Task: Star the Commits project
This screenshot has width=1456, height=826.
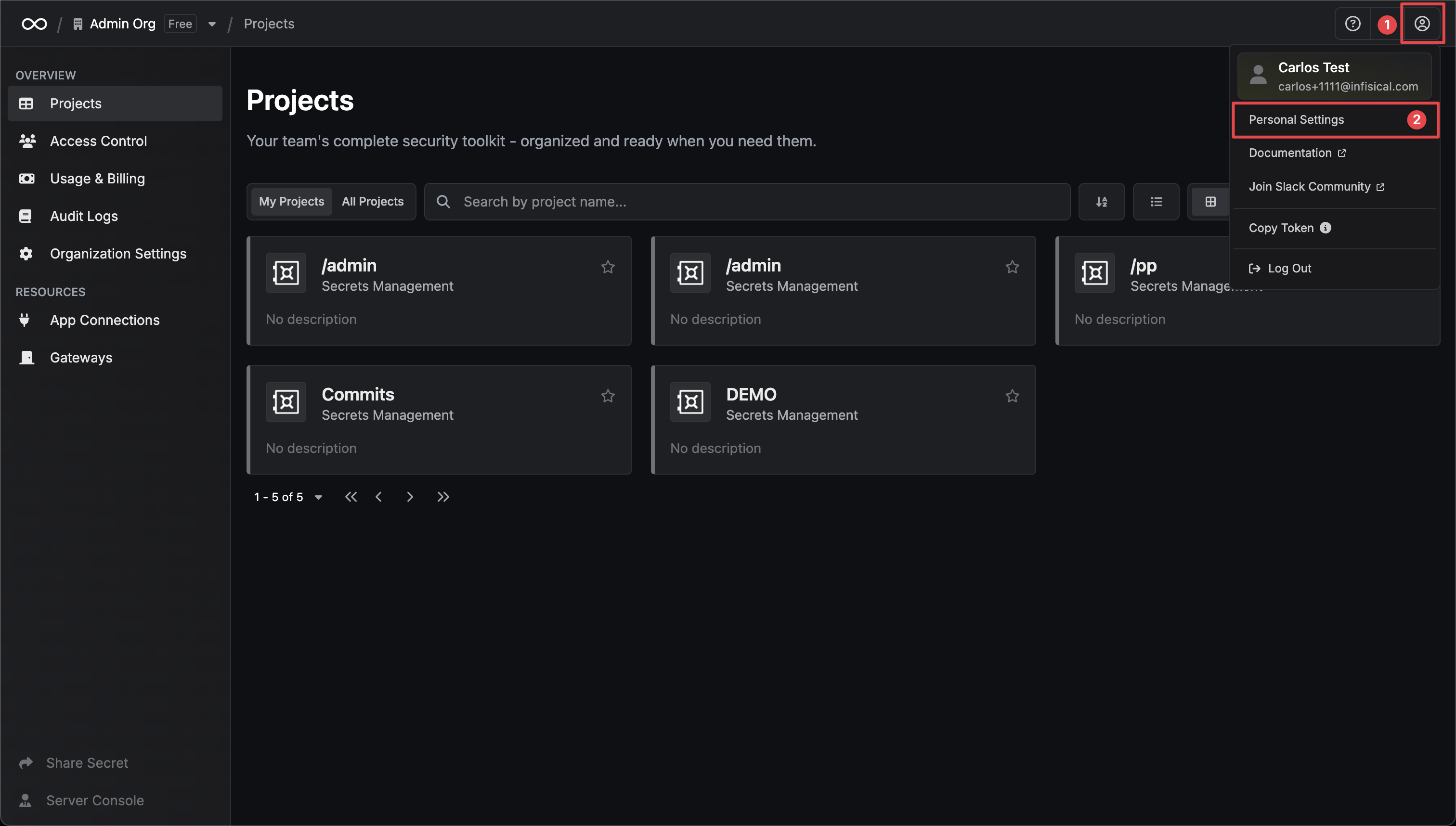Action: [x=608, y=395]
